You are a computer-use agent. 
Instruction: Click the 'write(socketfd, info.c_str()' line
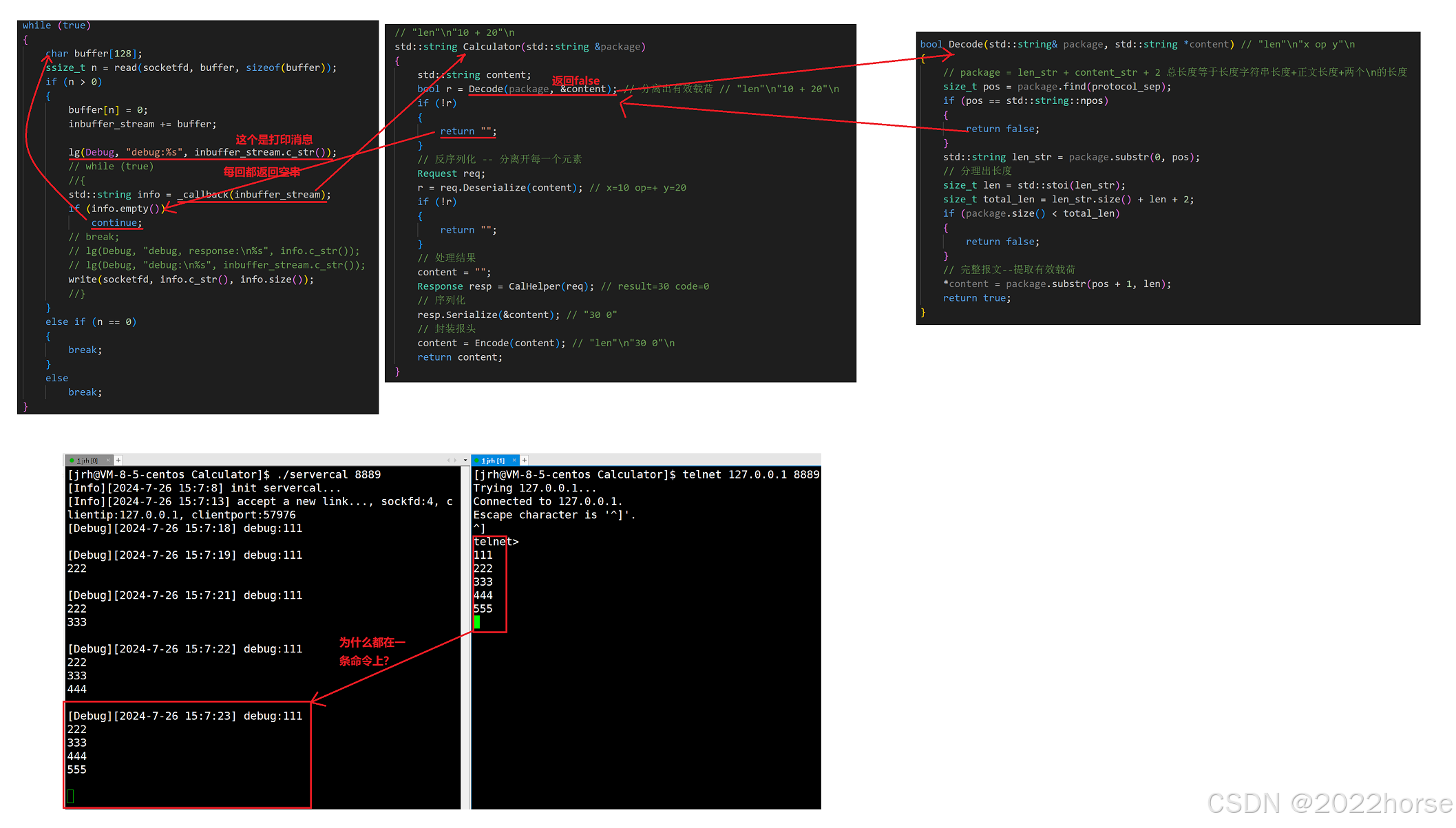click(x=191, y=279)
